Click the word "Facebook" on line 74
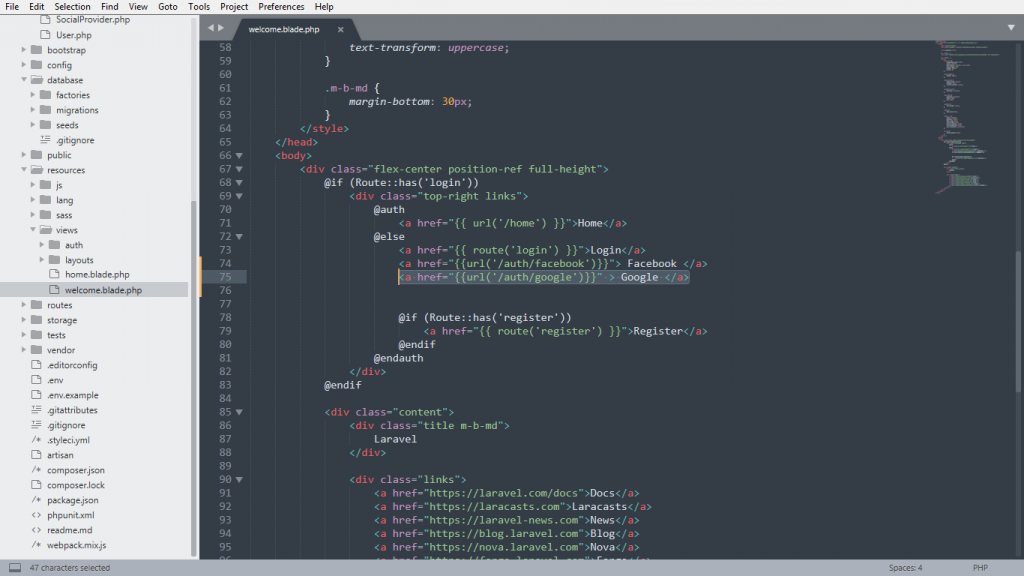 [652, 264]
